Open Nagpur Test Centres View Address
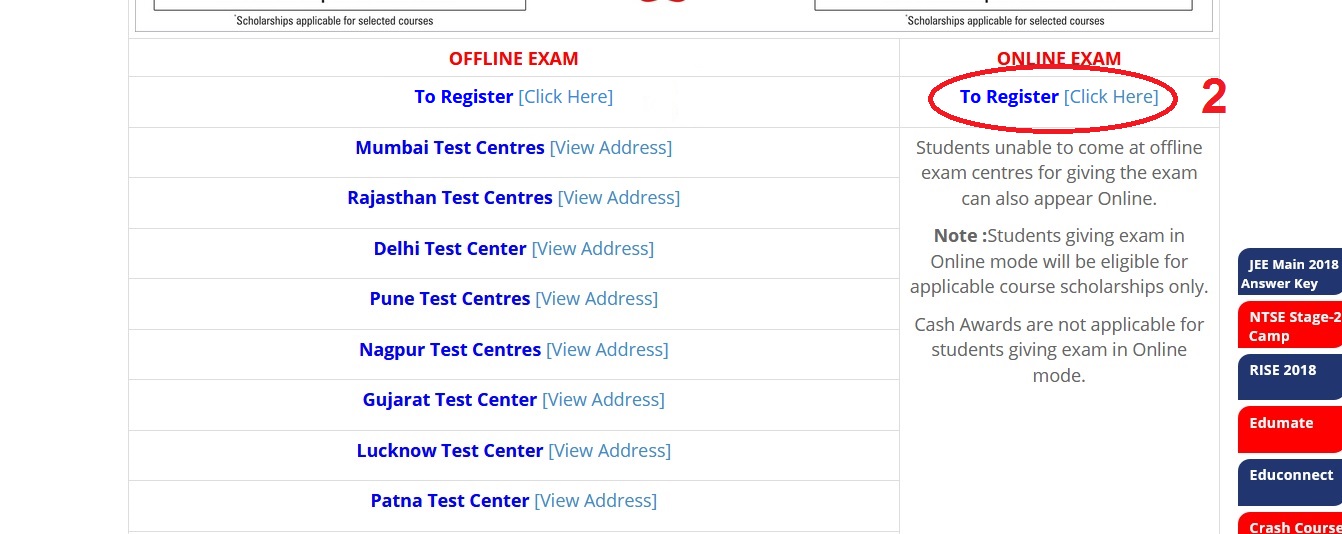 [607, 350]
